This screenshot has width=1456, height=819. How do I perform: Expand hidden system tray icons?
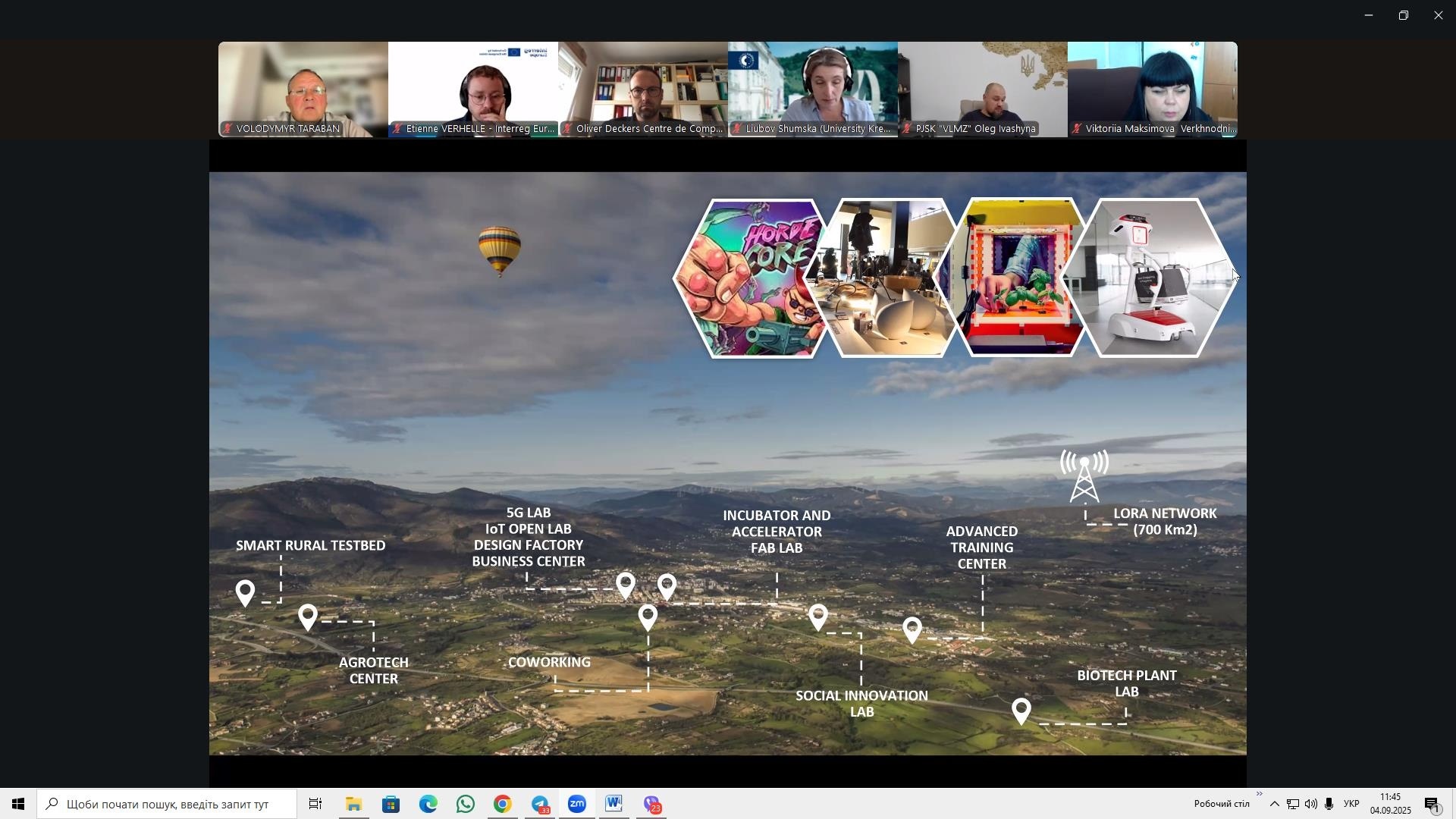click(1275, 805)
